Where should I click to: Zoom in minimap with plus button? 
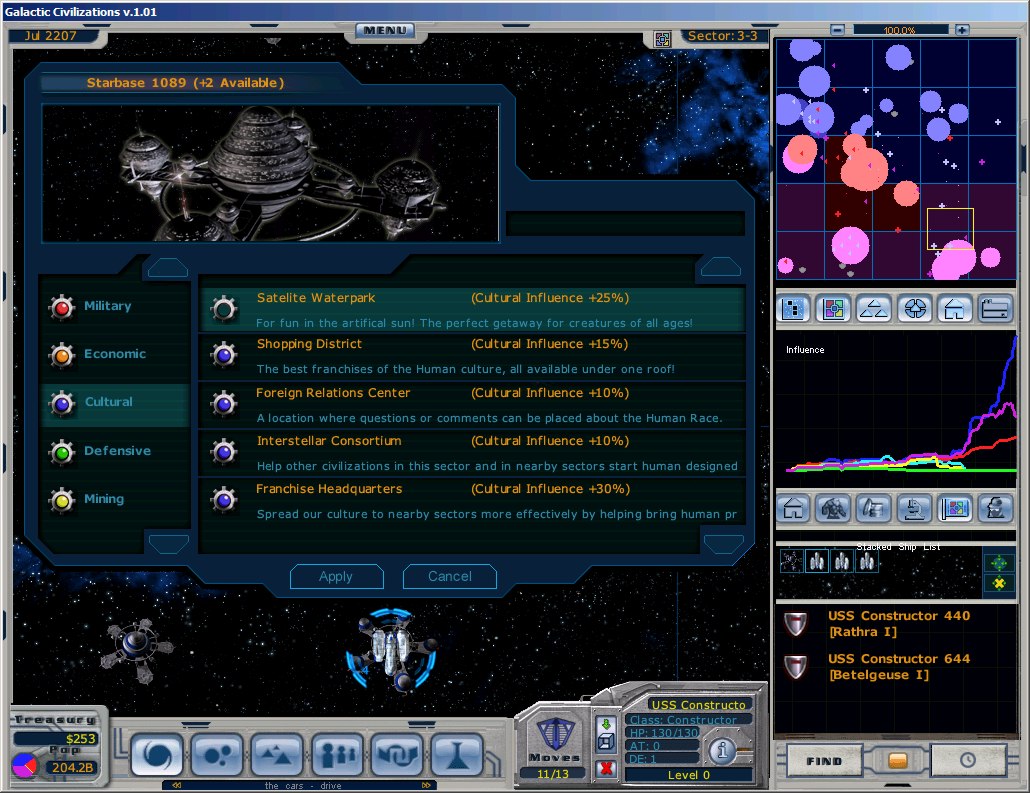tap(962, 30)
